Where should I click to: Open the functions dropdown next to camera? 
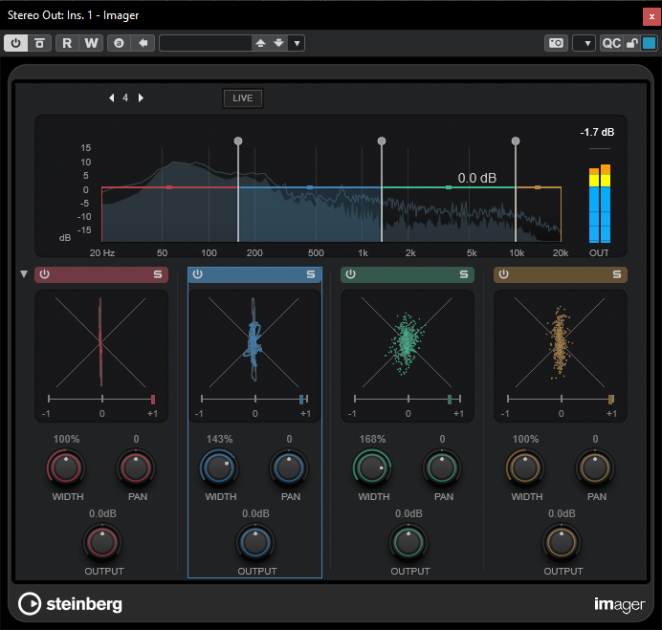click(584, 43)
